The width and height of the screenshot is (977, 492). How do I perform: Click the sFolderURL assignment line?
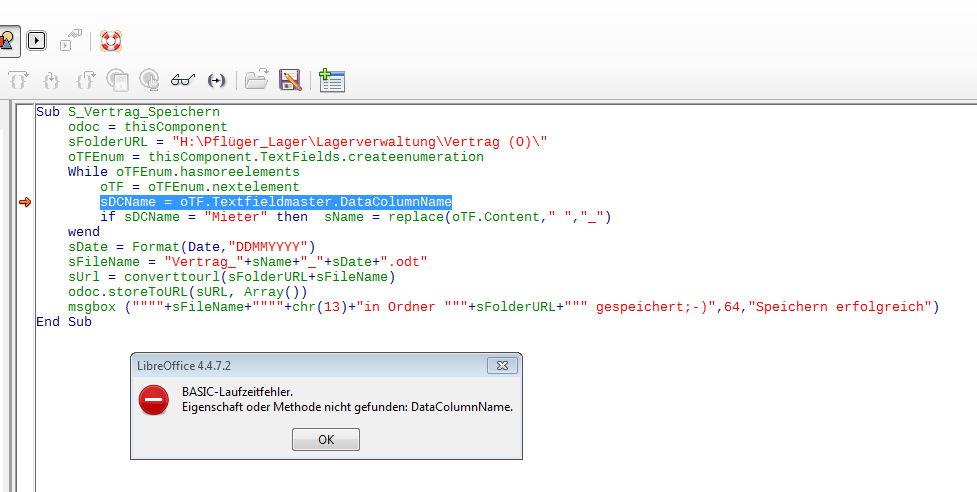click(x=308, y=142)
